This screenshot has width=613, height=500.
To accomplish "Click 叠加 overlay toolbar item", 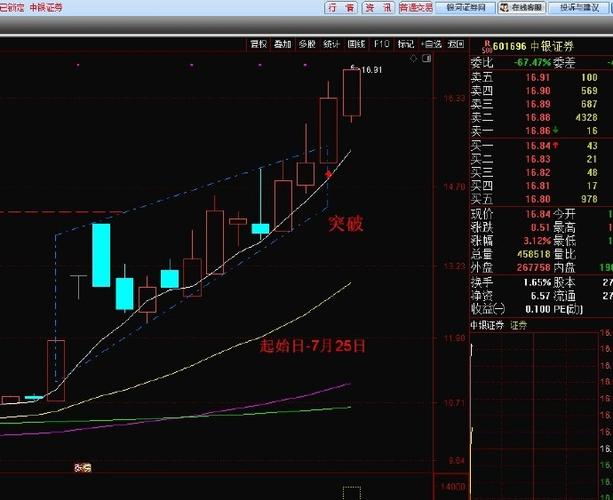I will (x=283, y=44).
